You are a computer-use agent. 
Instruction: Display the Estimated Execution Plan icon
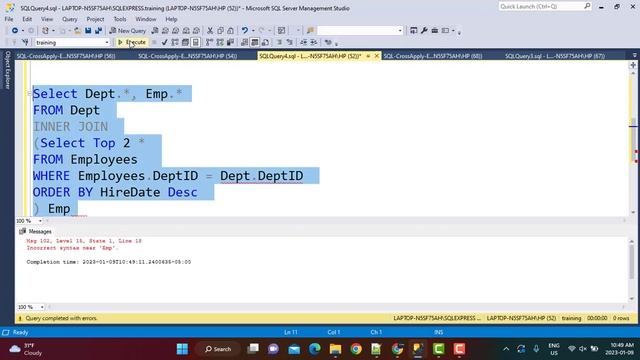coord(175,42)
